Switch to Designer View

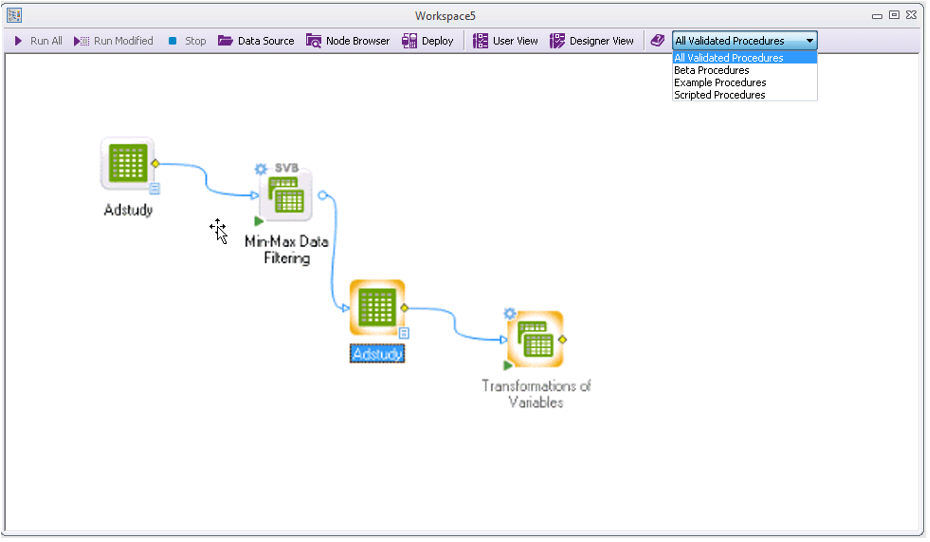[x=592, y=41]
